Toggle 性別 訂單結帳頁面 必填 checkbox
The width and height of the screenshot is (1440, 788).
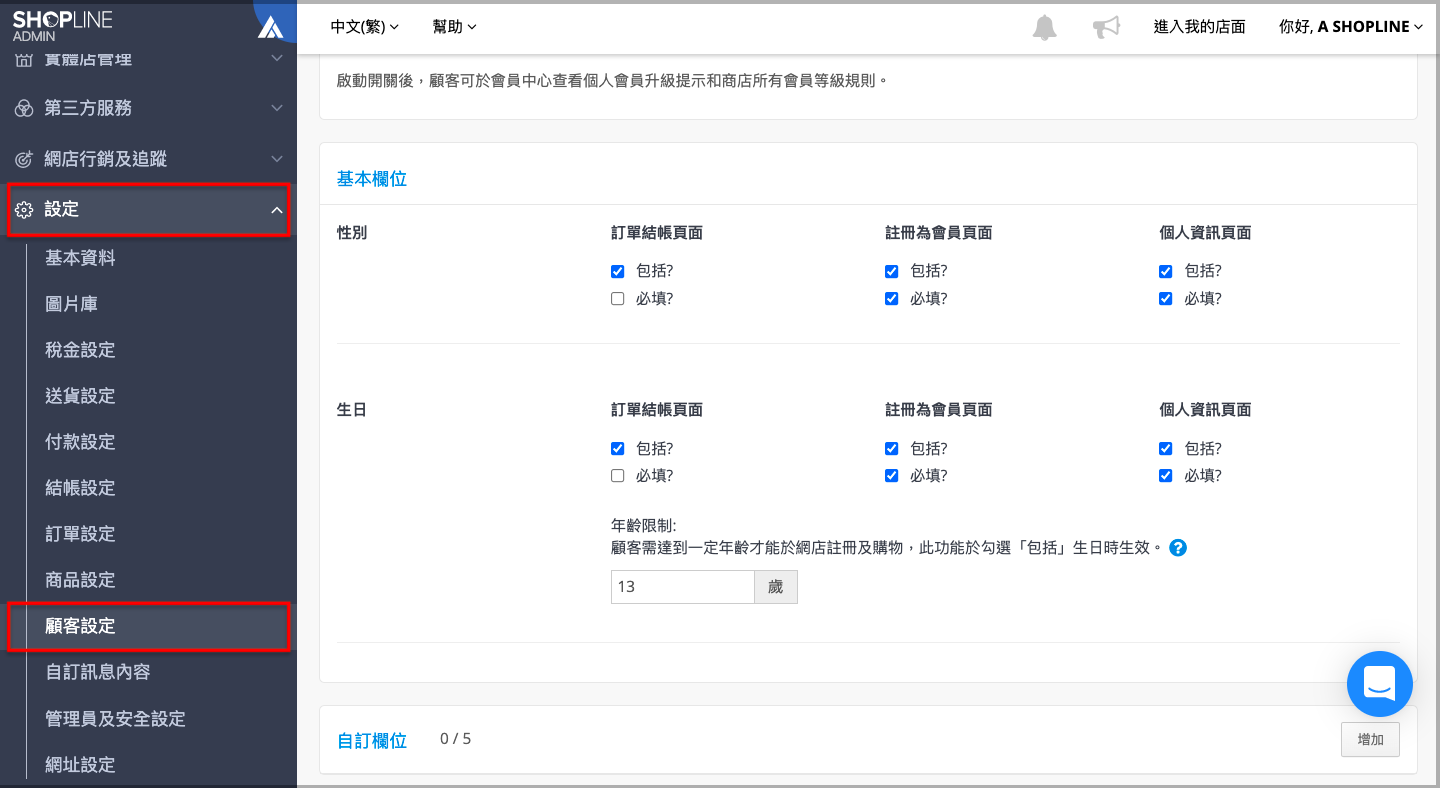(618, 298)
